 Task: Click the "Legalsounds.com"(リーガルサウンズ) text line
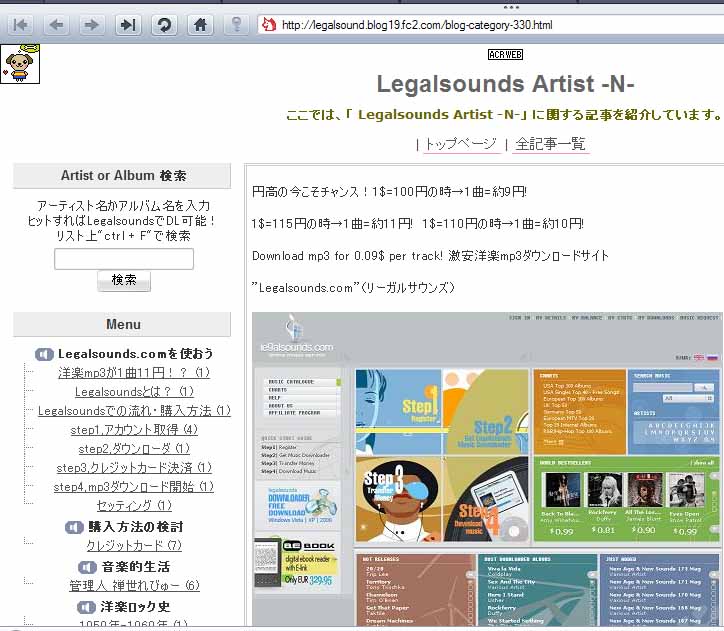point(353,288)
